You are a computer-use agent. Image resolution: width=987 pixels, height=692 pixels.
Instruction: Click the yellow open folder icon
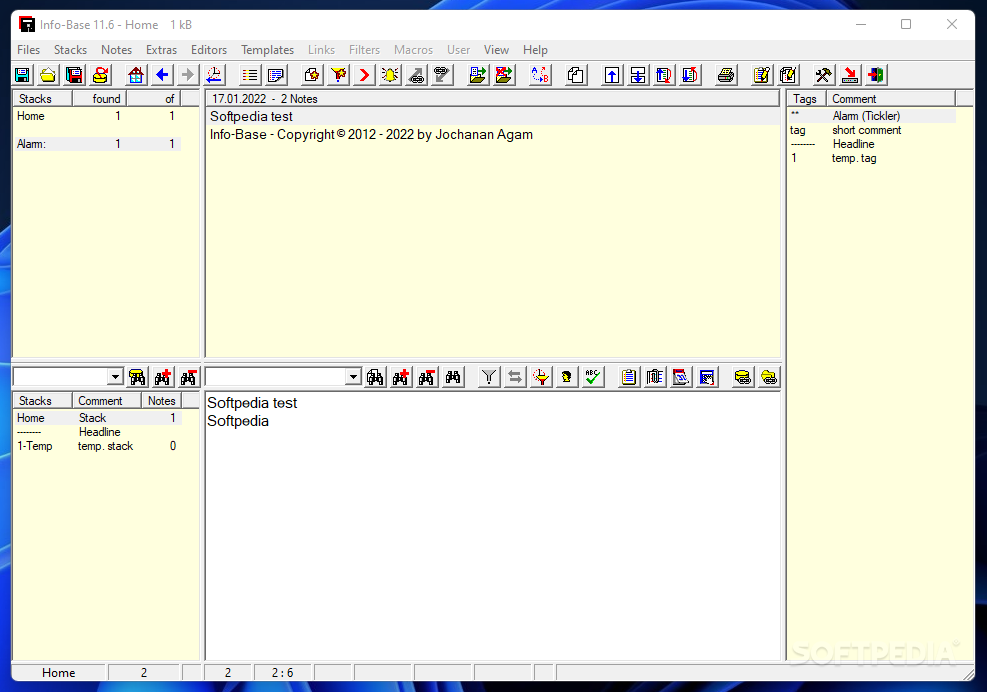pos(48,76)
